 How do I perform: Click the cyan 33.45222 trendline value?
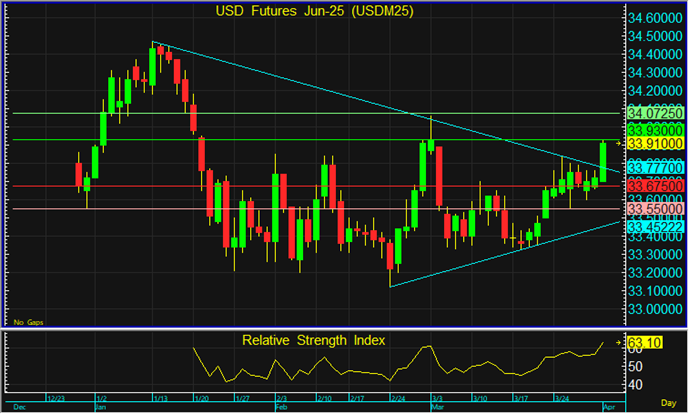tap(655, 227)
